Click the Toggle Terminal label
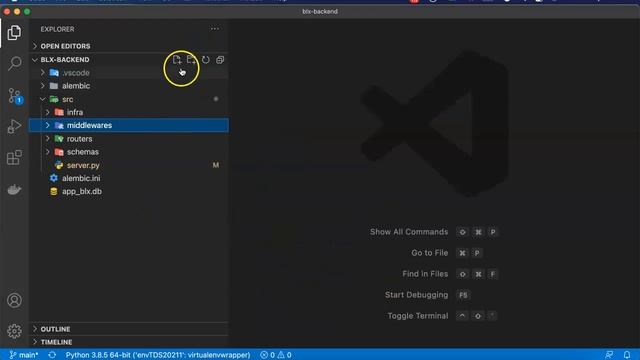The image size is (640, 360). (x=418, y=316)
